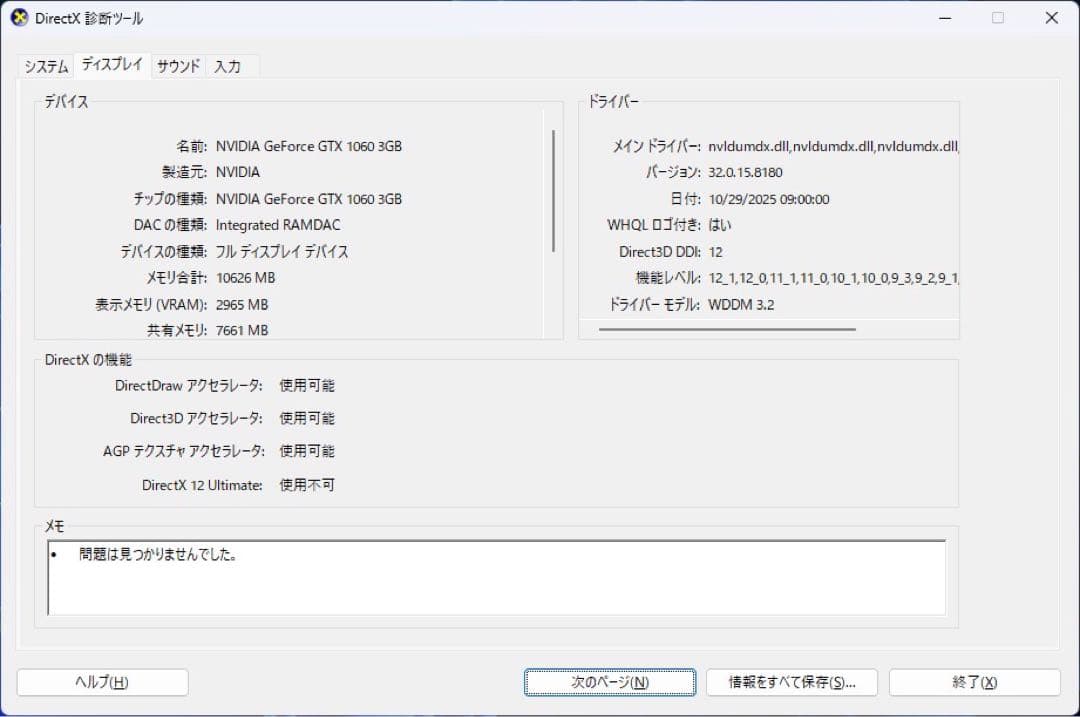Screen dimensions: 1080x717
Task: Click 機能レベル value 12_1,12_0,11_1
Action: point(833,278)
